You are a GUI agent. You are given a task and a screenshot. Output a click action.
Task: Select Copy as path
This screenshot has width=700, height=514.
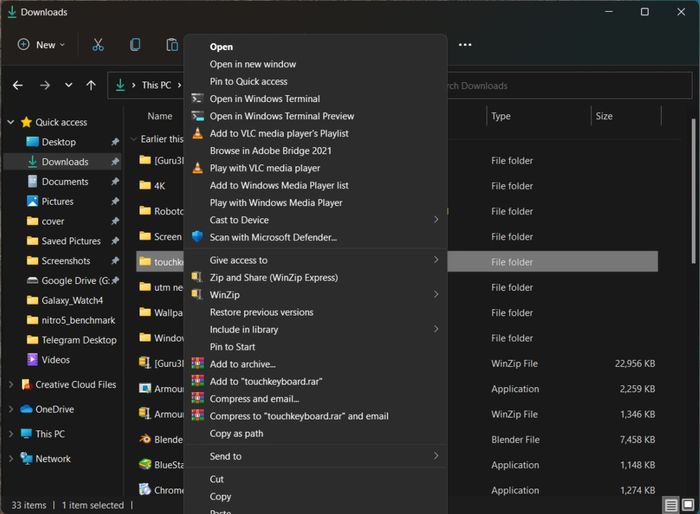pyautogui.click(x=316, y=434)
